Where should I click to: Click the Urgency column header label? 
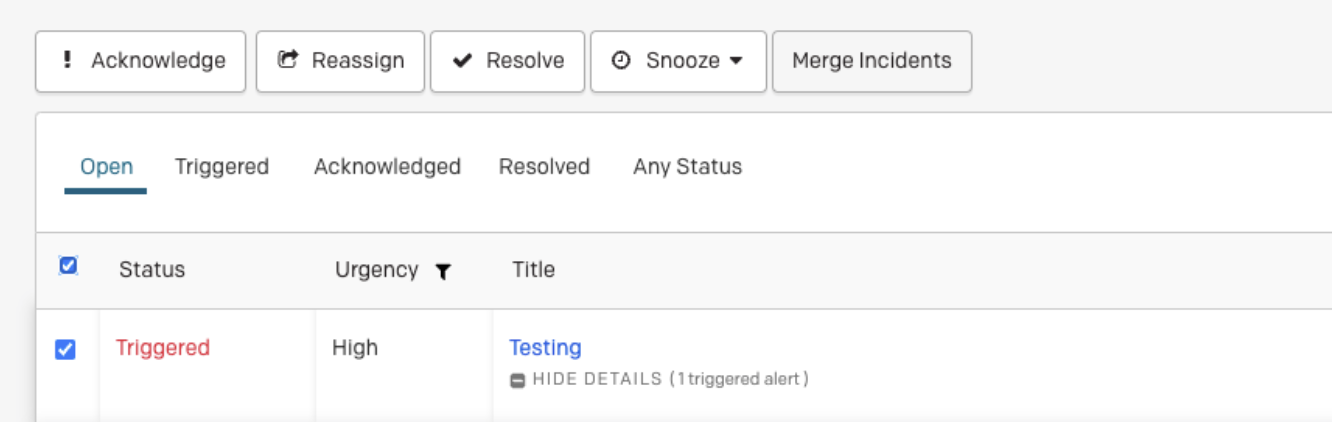coord(377,270)
